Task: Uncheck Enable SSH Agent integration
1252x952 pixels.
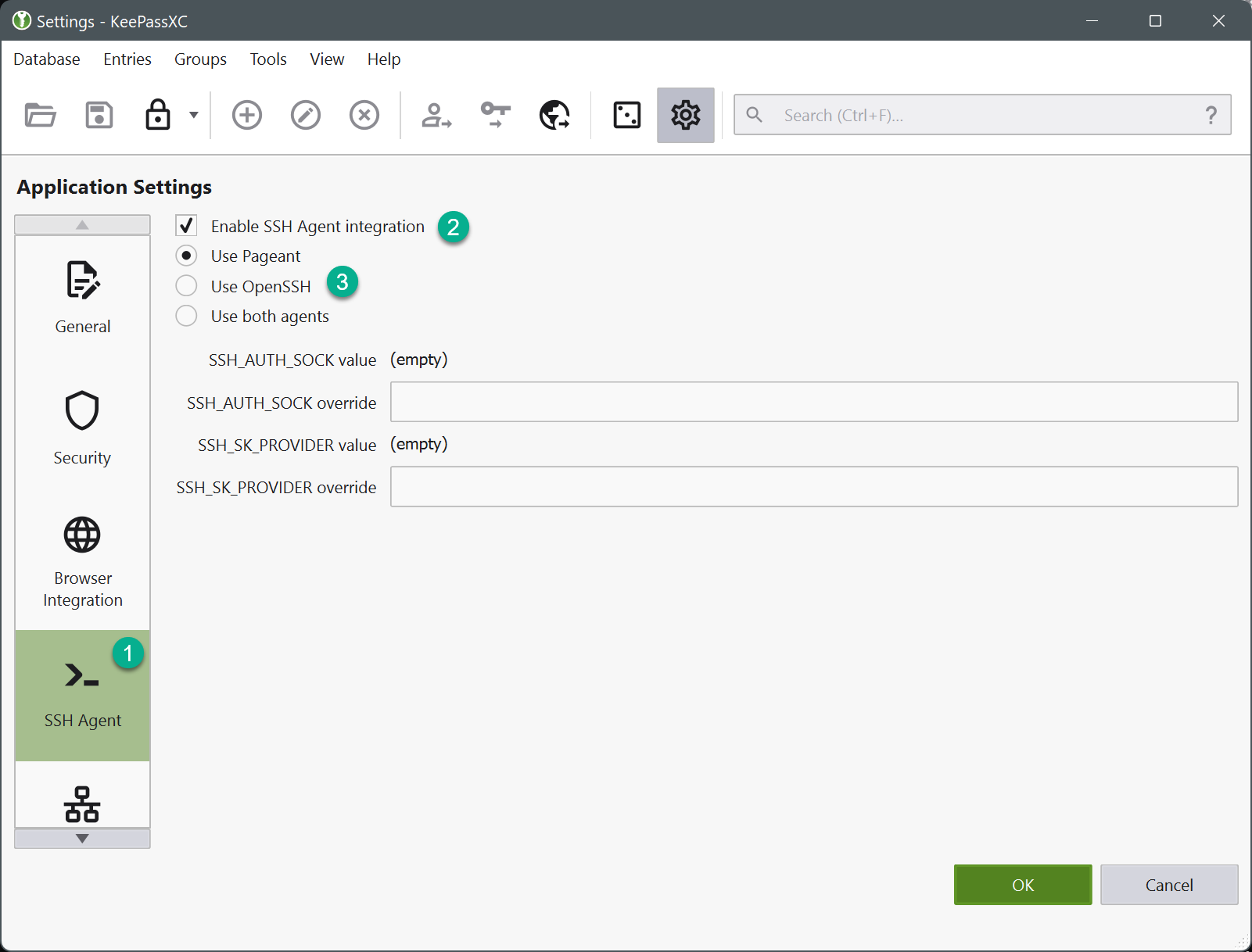Action: click(186, 226)
